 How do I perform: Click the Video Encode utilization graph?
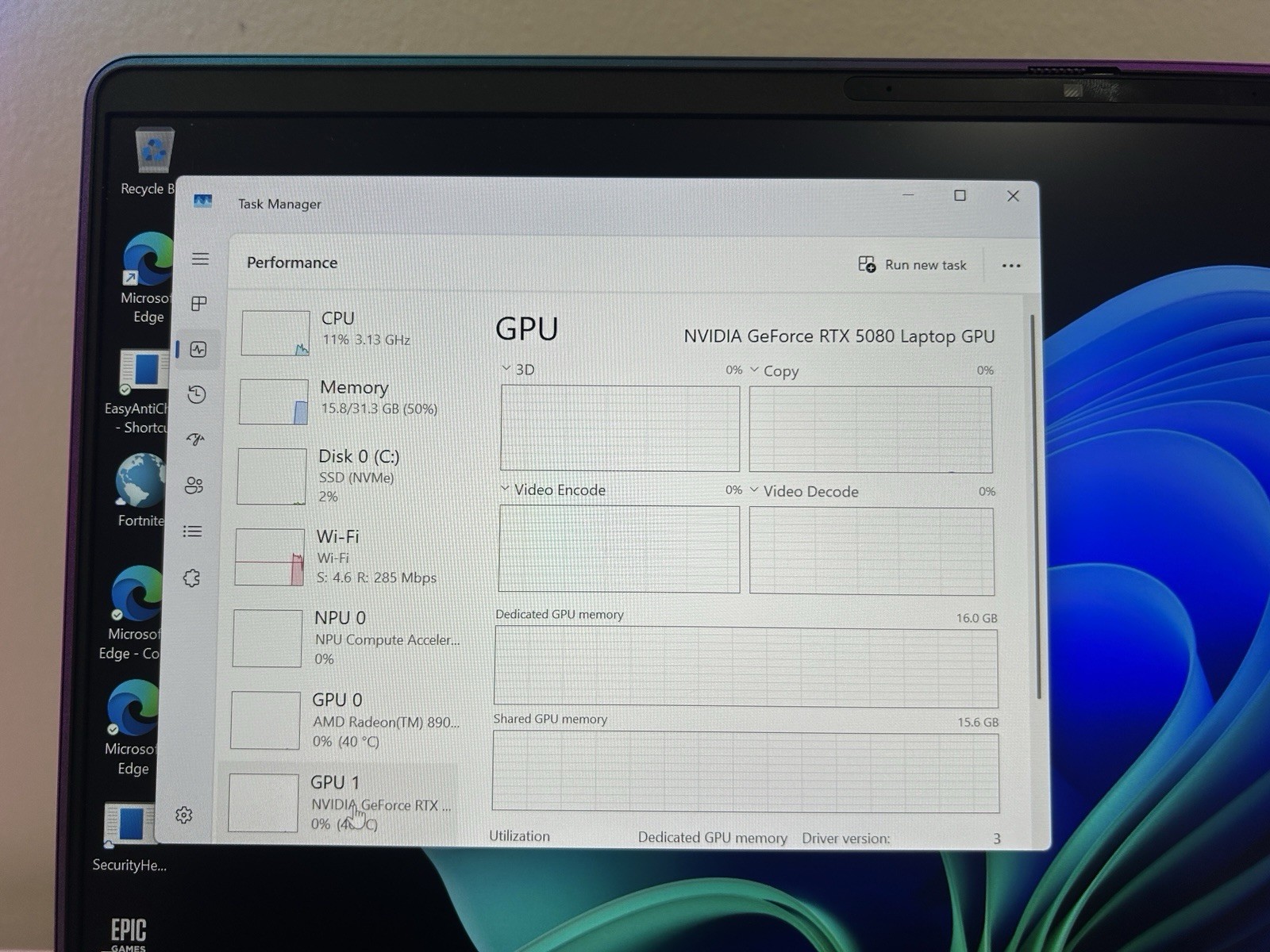click(619, 550)
